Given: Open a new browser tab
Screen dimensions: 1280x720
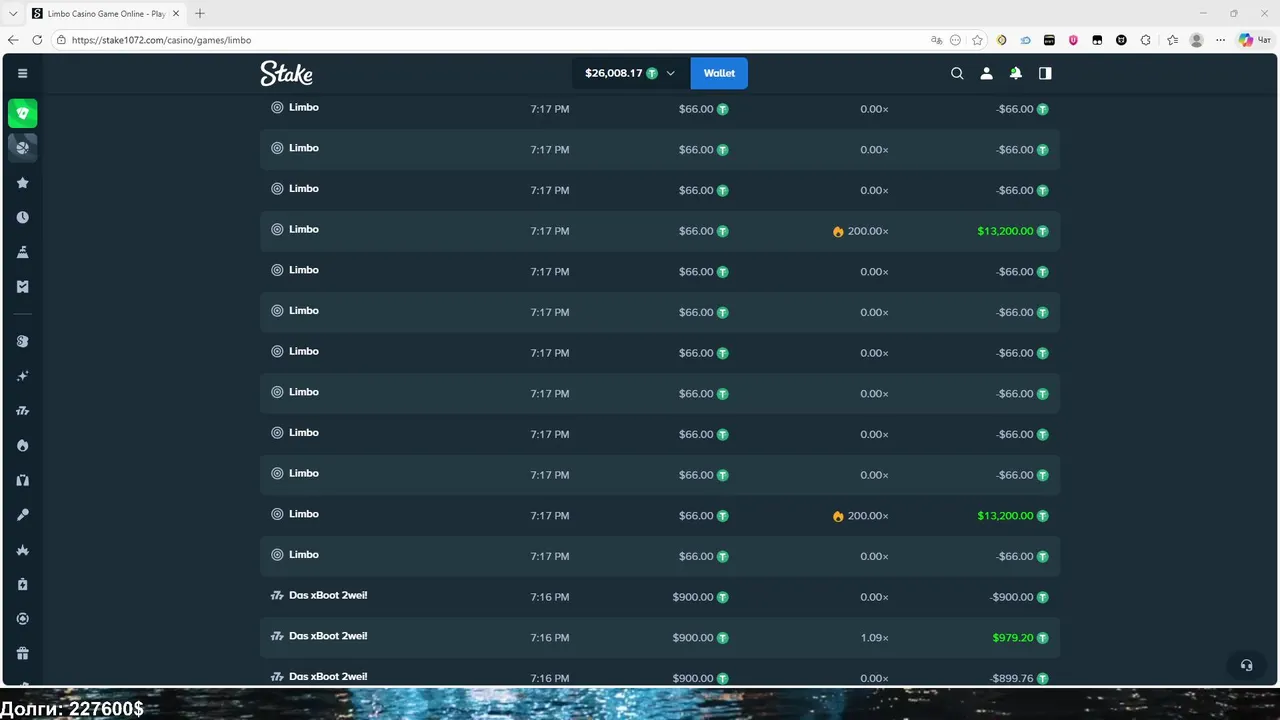Looking at the screenshot, I should pos(200,14).
